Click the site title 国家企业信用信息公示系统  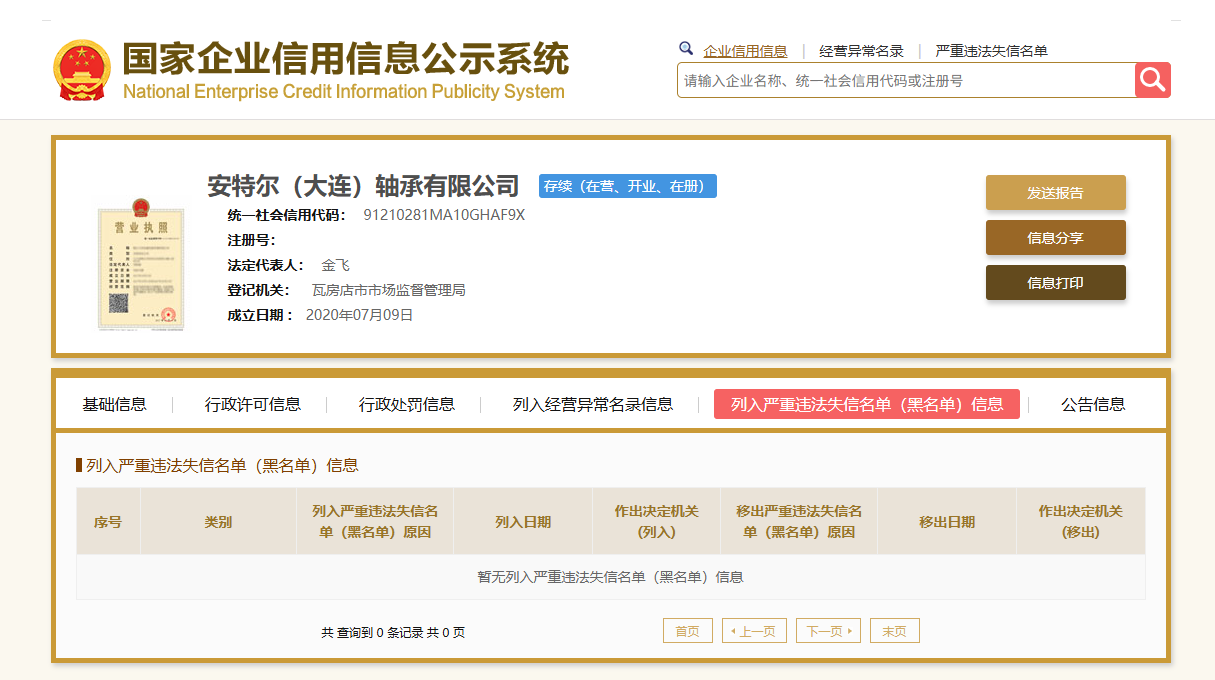pos(346,59)
